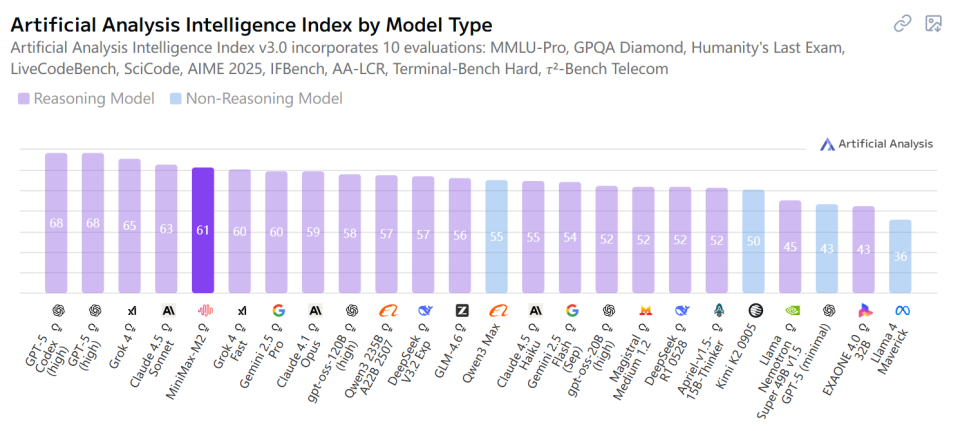Screen dimensions: 960x431
Task: Click the Artificial Analysis watermark logo
Action: click(x=876, y=144)
